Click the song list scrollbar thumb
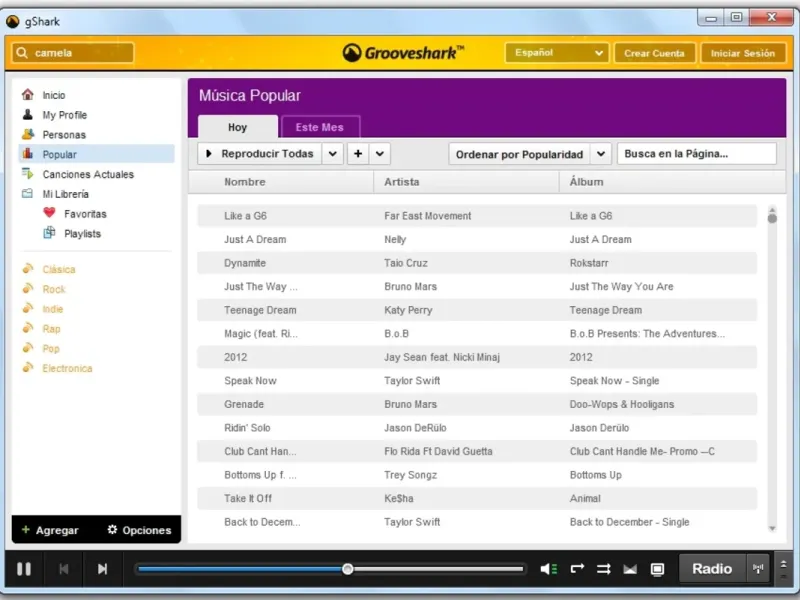 tap(772, 218)
